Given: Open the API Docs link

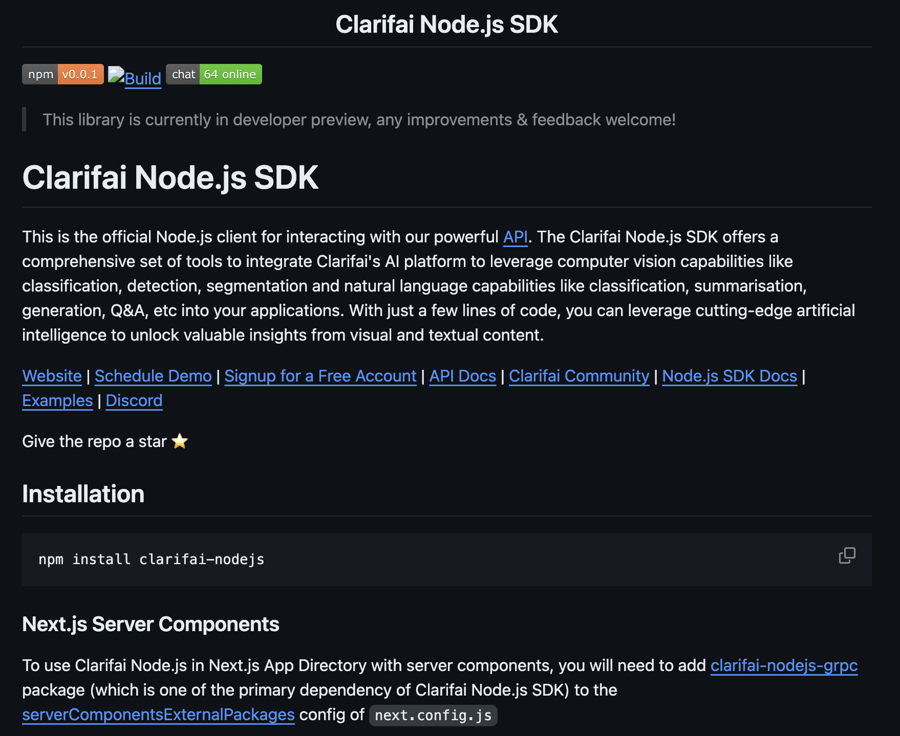Looking at the screenshot, I should click(x=462, y=376).
